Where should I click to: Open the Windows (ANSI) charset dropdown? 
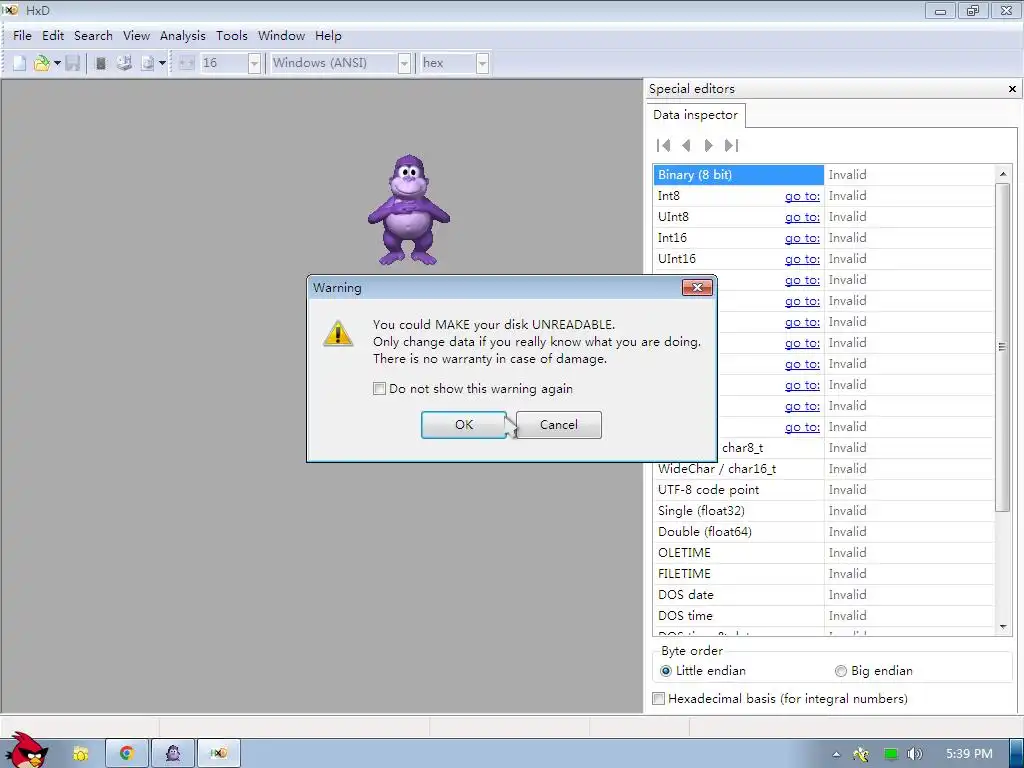(404, 63)
